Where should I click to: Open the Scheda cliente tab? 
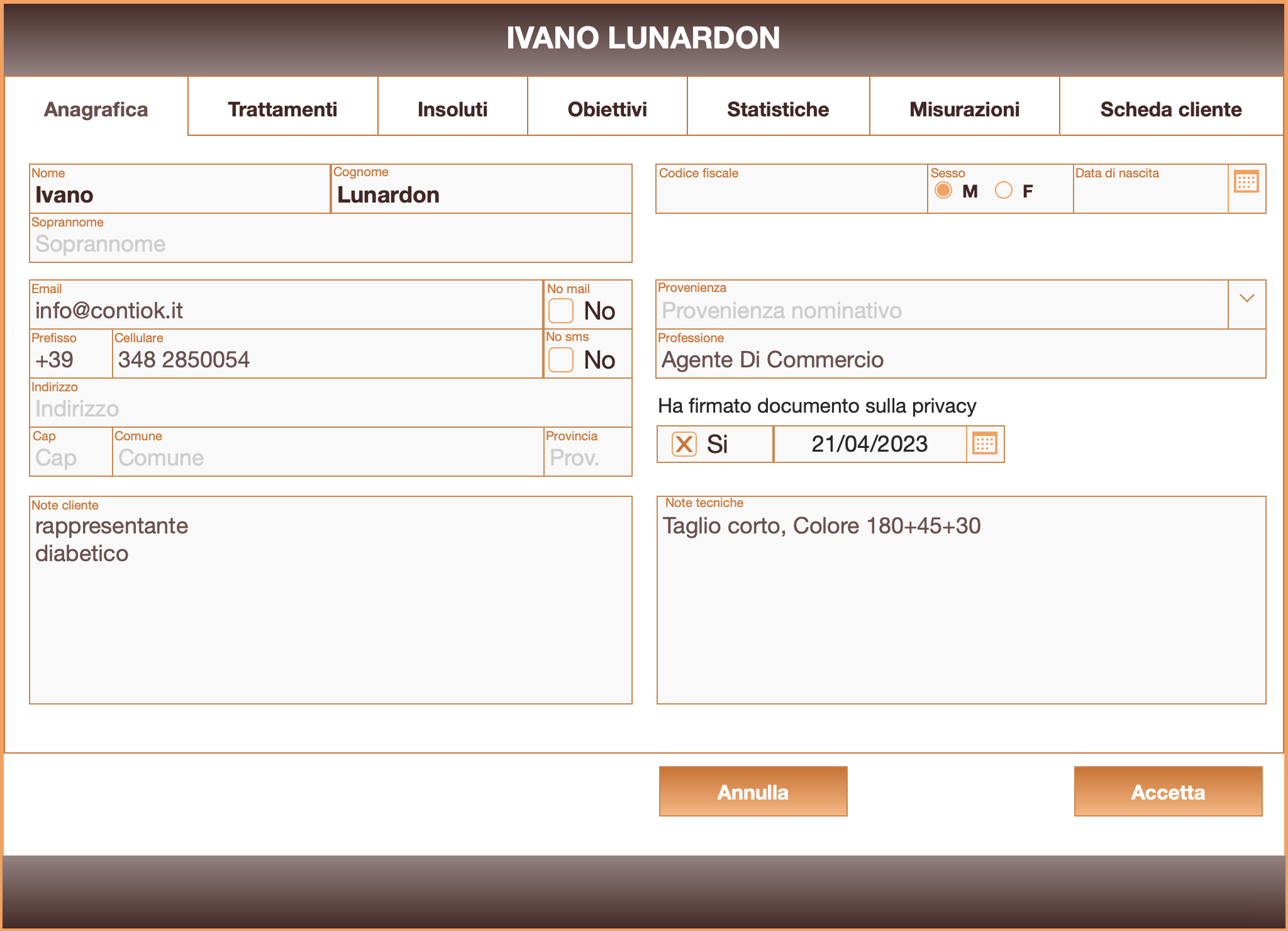click(x=1170, y=108)
